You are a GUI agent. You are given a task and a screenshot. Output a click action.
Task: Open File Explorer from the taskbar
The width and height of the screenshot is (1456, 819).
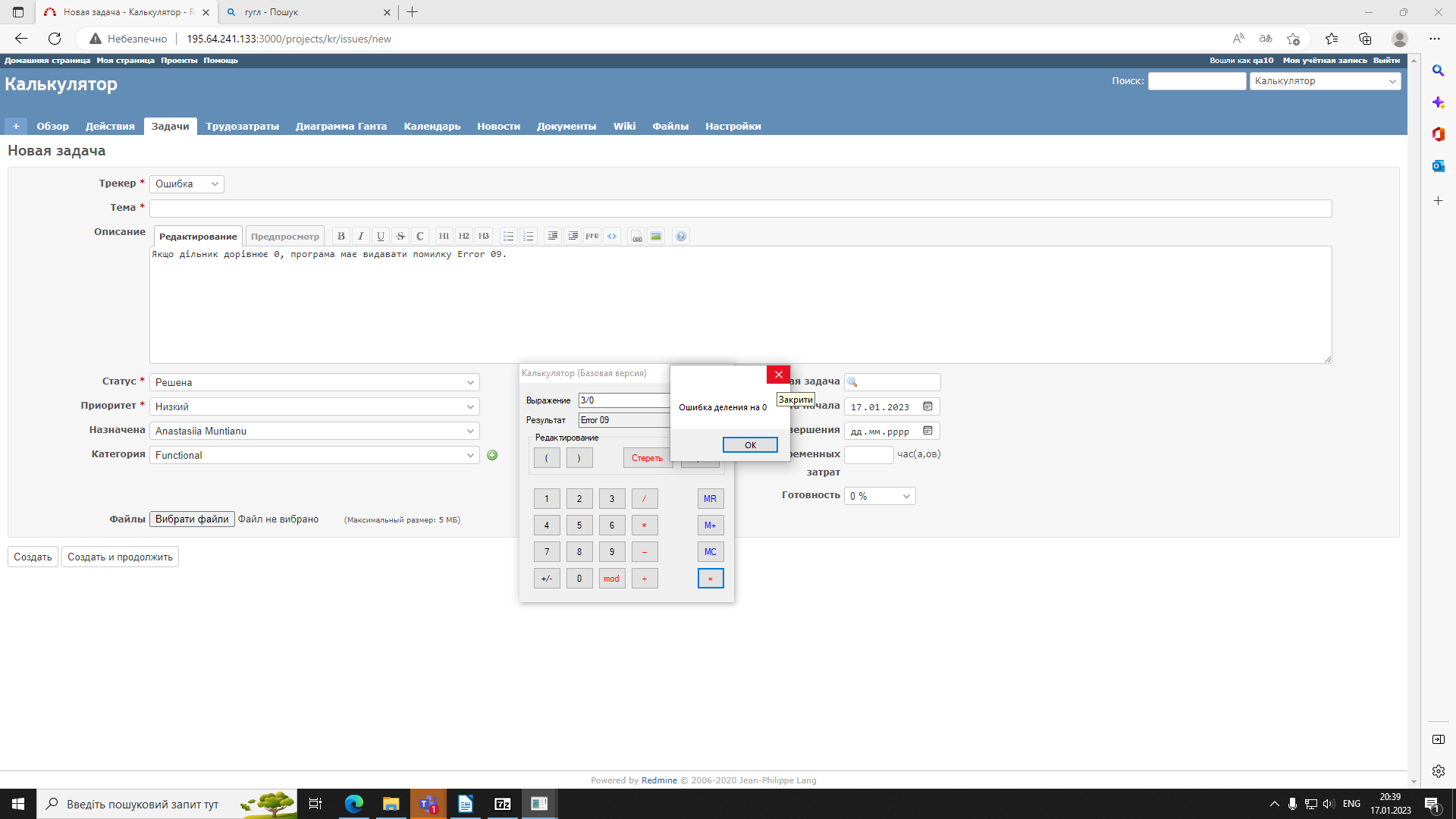click(x=391, y=804)
